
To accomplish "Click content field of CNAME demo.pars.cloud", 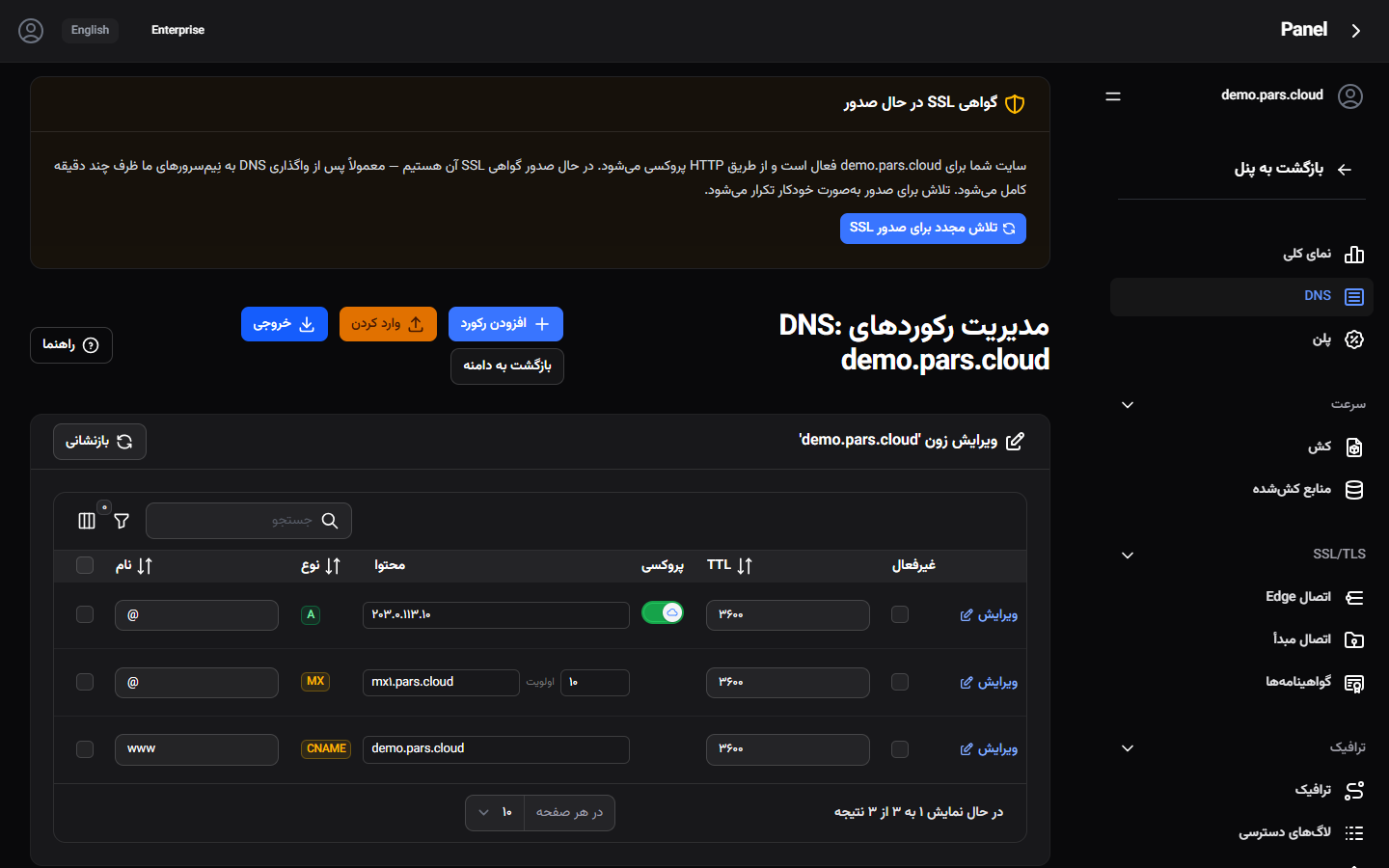I will pos(496,749).
